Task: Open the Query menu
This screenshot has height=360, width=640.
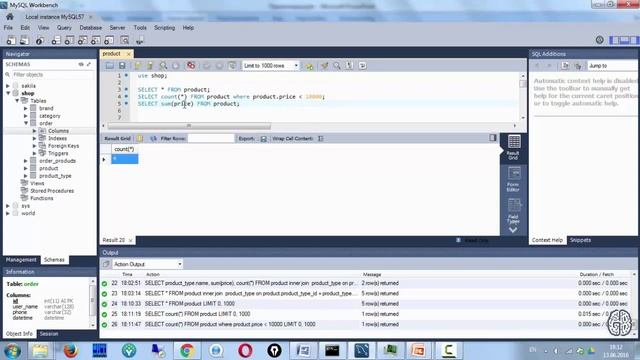Action: tap(64, 28)
